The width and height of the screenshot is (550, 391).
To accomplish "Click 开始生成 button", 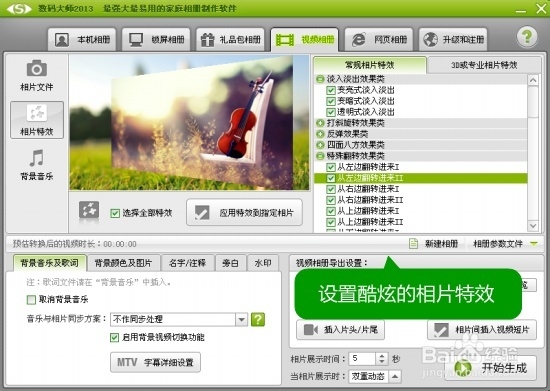I will [x=491, y=368].
